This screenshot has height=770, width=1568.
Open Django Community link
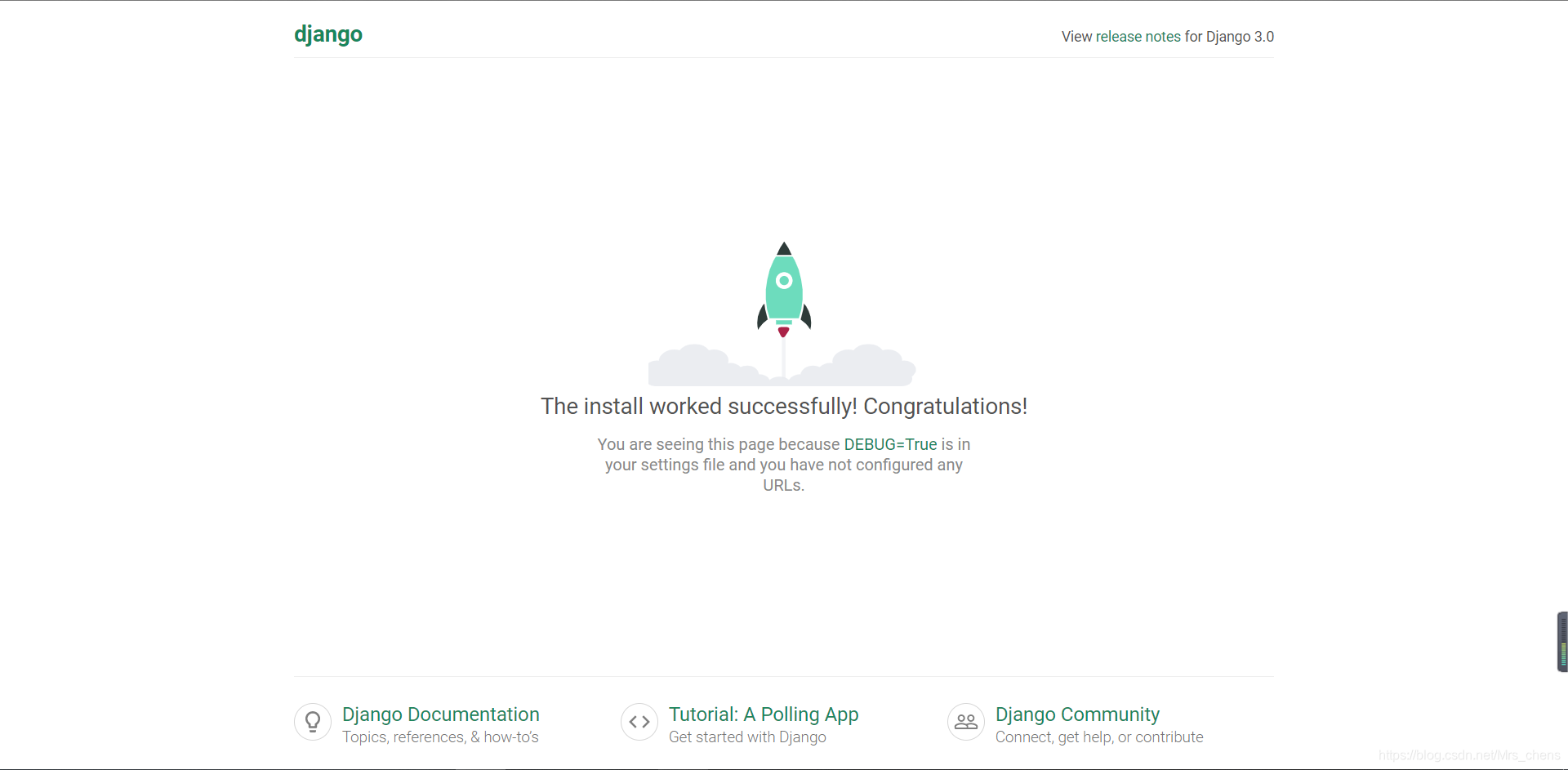point(1077,714)
